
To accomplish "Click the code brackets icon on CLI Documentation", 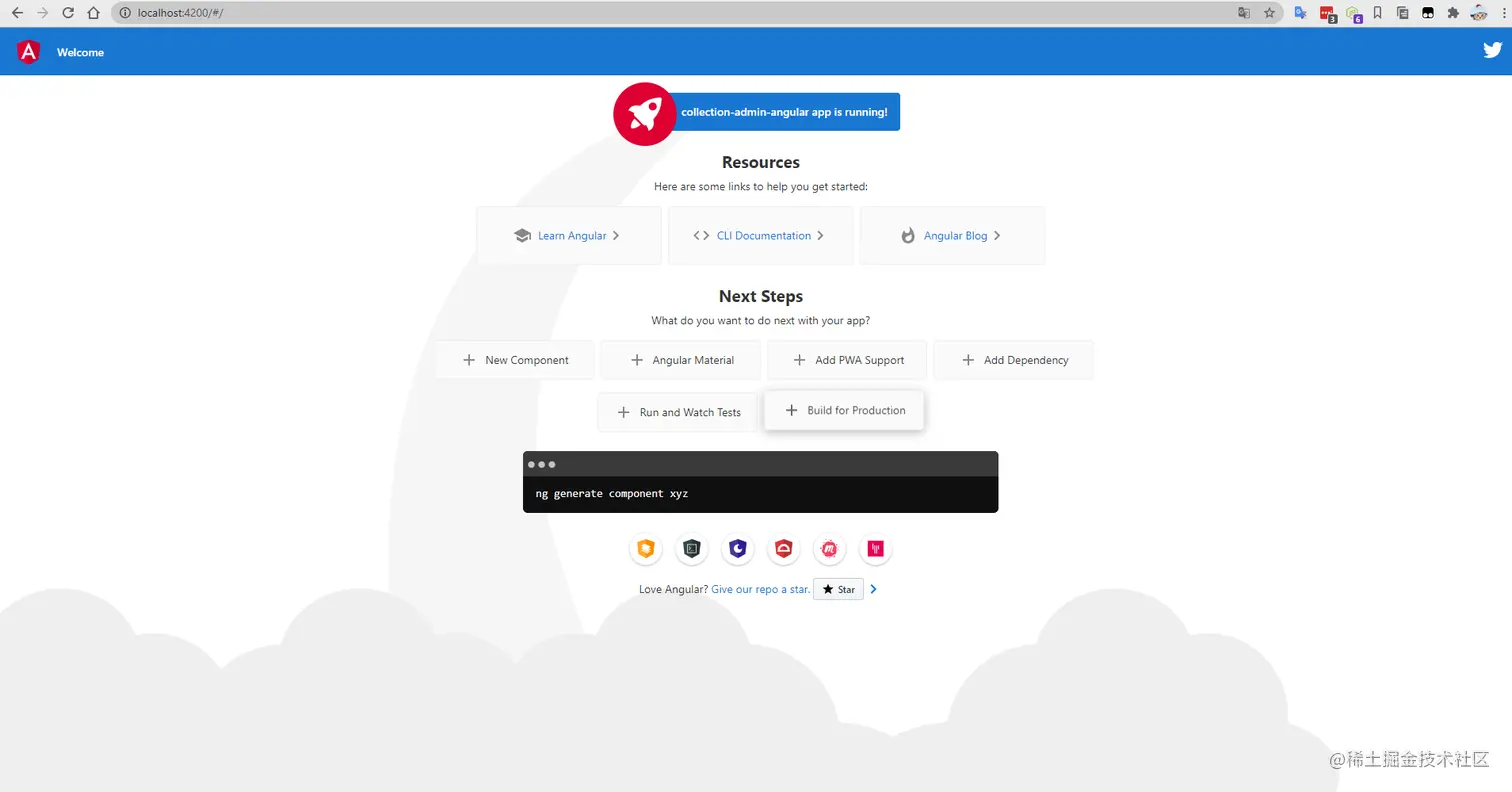I will tap(701, 236).
